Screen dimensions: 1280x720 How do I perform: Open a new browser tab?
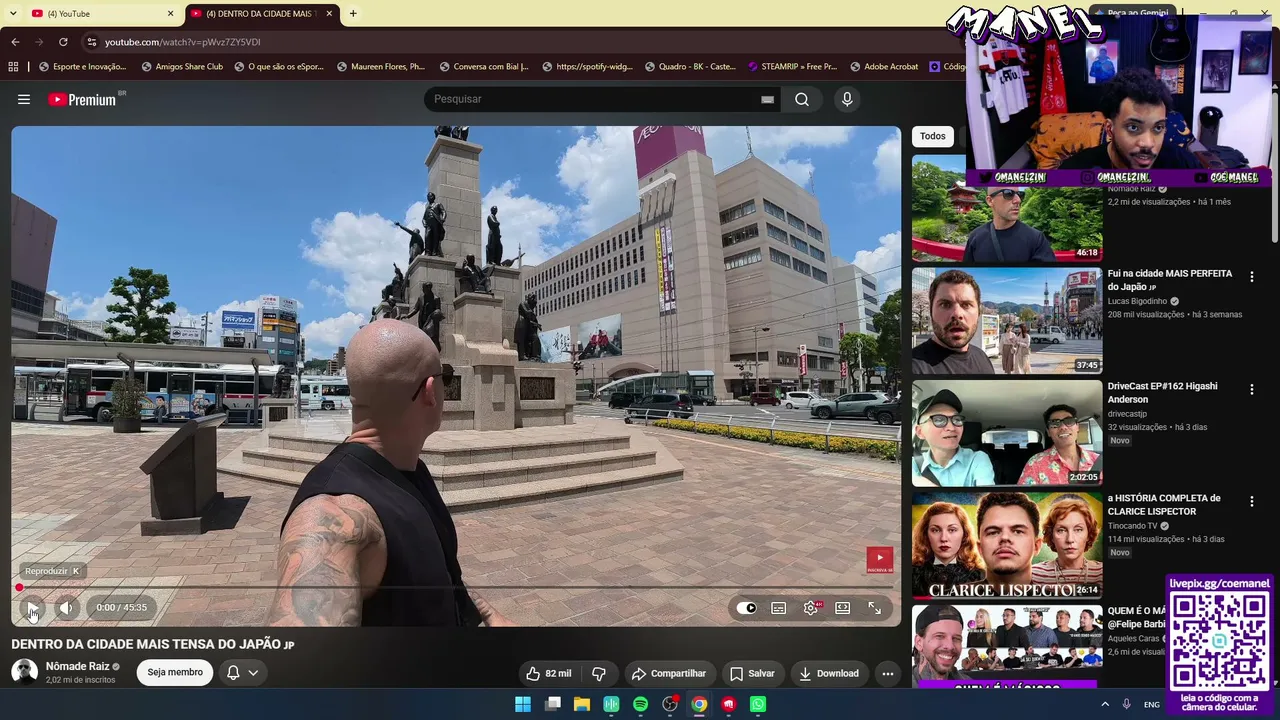pos(353,13)
